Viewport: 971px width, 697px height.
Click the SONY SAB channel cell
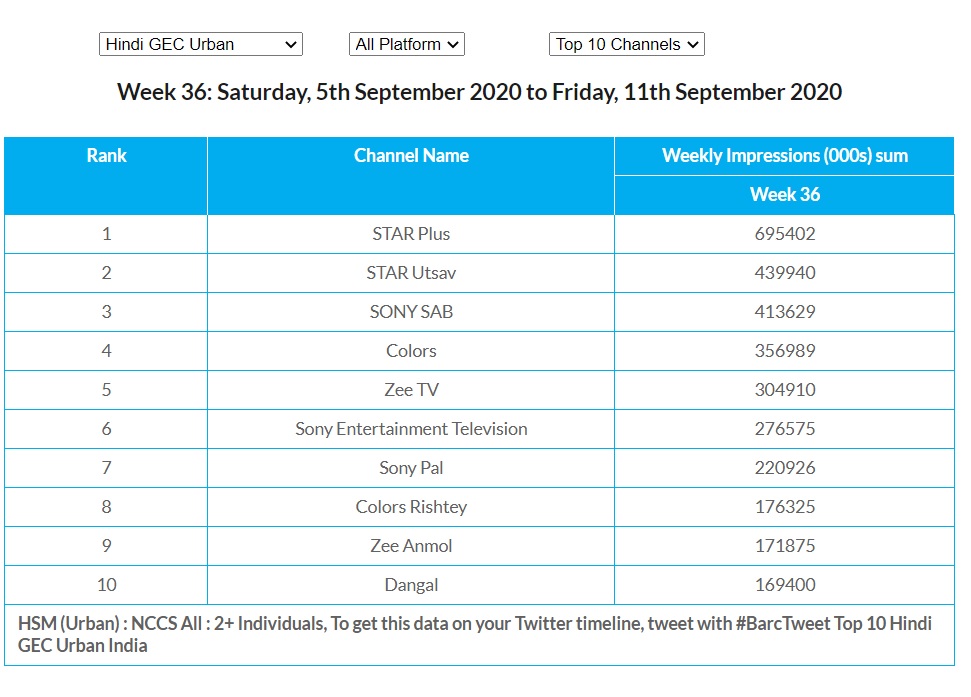[411, 312]
